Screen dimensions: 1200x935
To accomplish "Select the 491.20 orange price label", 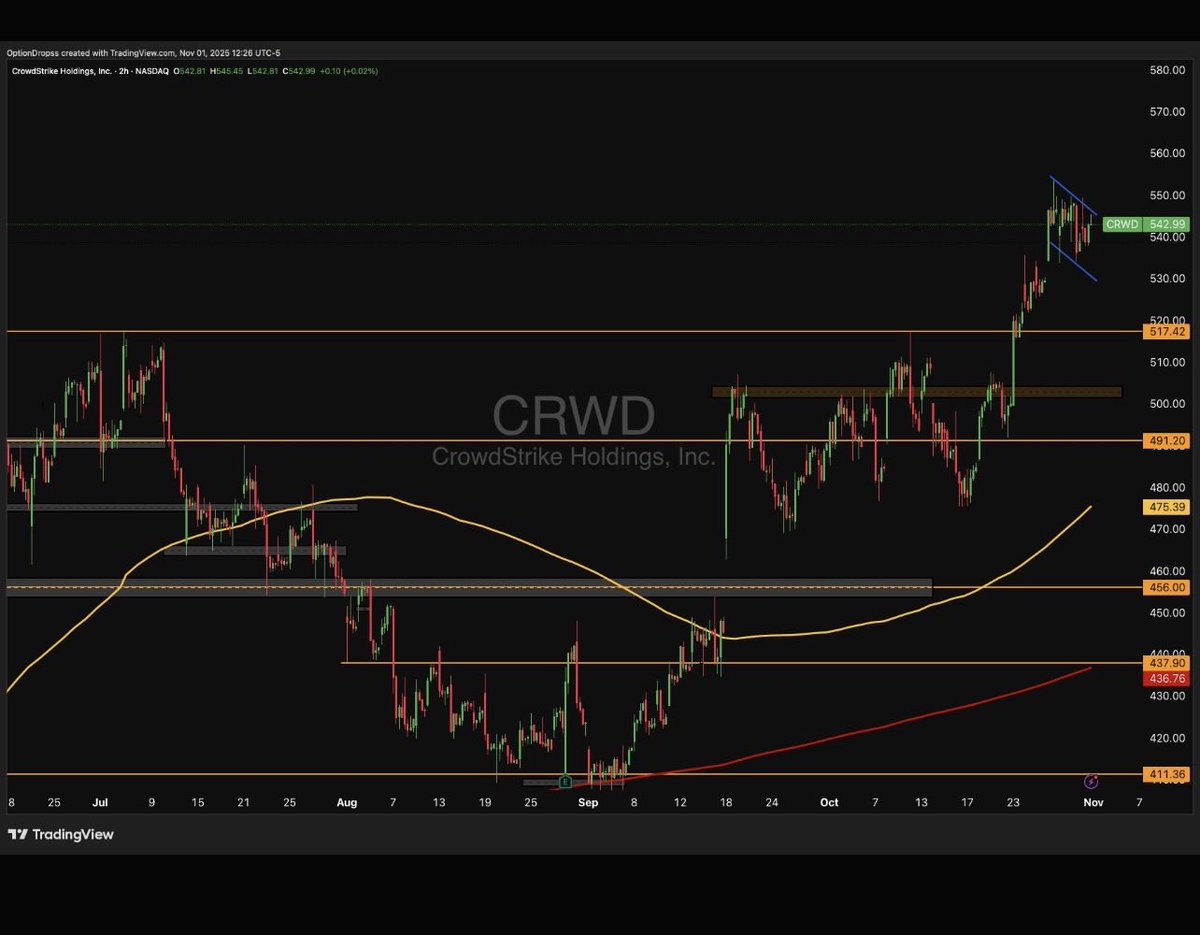I will (x=1165, y=440).
